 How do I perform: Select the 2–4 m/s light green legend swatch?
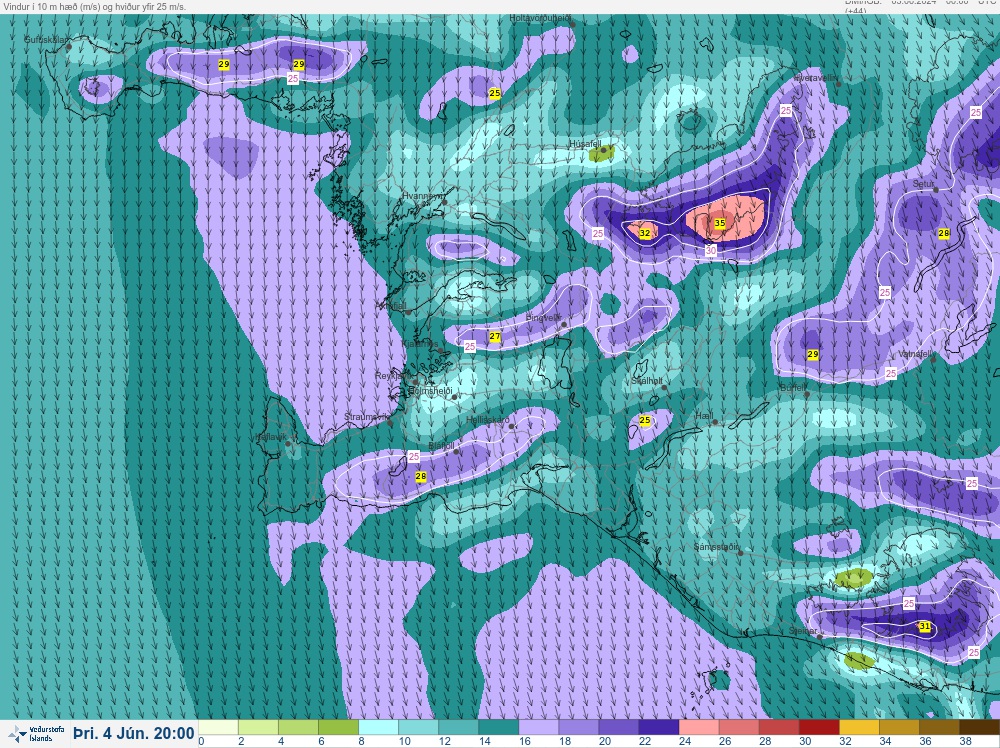point(258,728)
